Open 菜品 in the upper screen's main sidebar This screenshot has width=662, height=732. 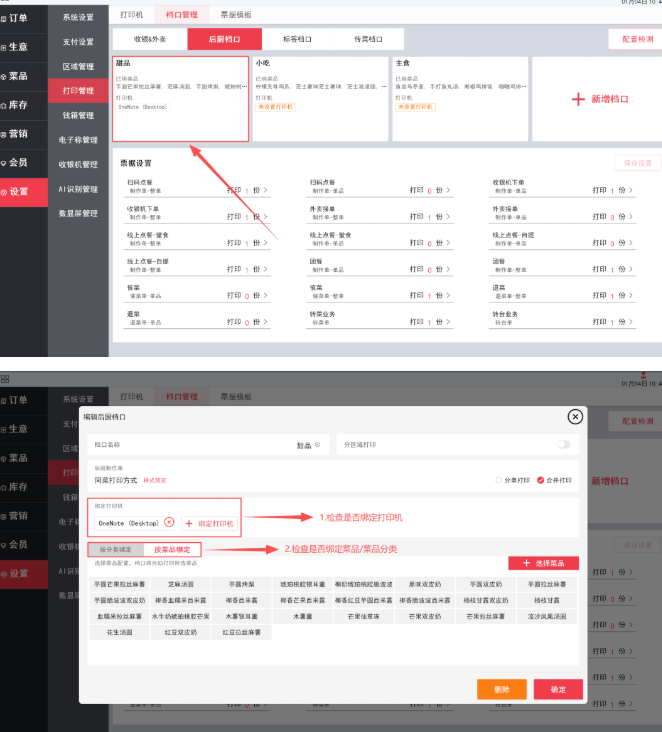[24, 76]
